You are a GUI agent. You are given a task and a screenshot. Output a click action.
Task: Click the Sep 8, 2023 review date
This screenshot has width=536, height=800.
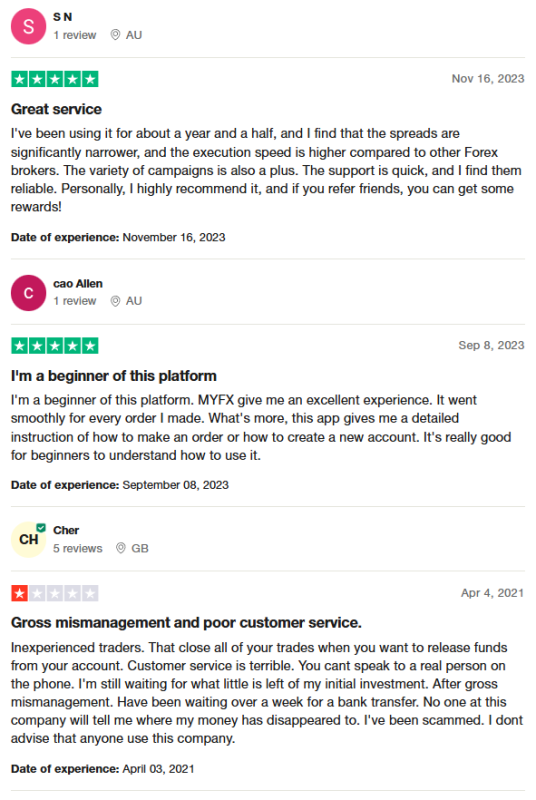point(492,345)
